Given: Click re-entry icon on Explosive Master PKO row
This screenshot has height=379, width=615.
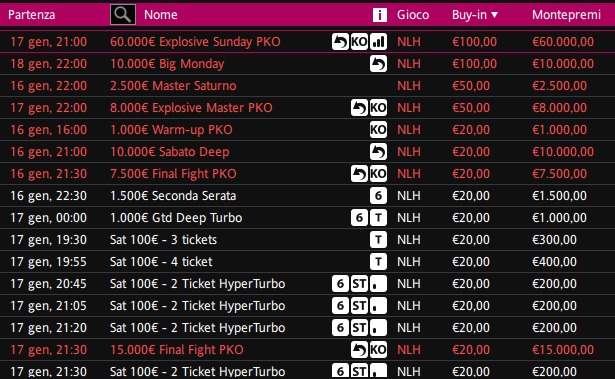Looking at the screenshot, I should pyautogui.click(x=359, y=108).
